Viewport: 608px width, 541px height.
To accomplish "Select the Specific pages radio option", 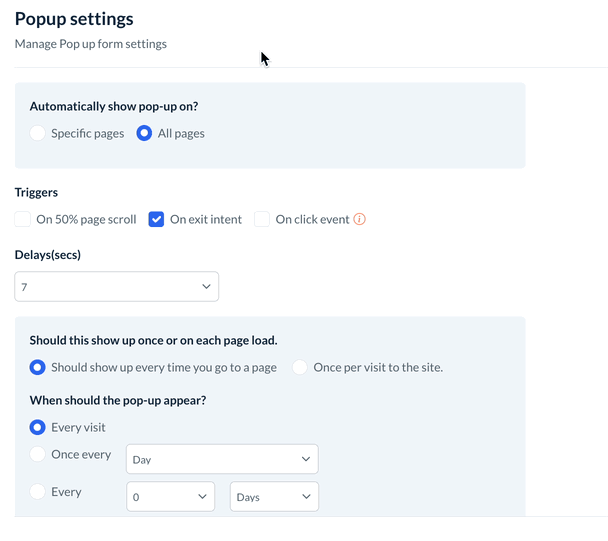I will 38,133.
